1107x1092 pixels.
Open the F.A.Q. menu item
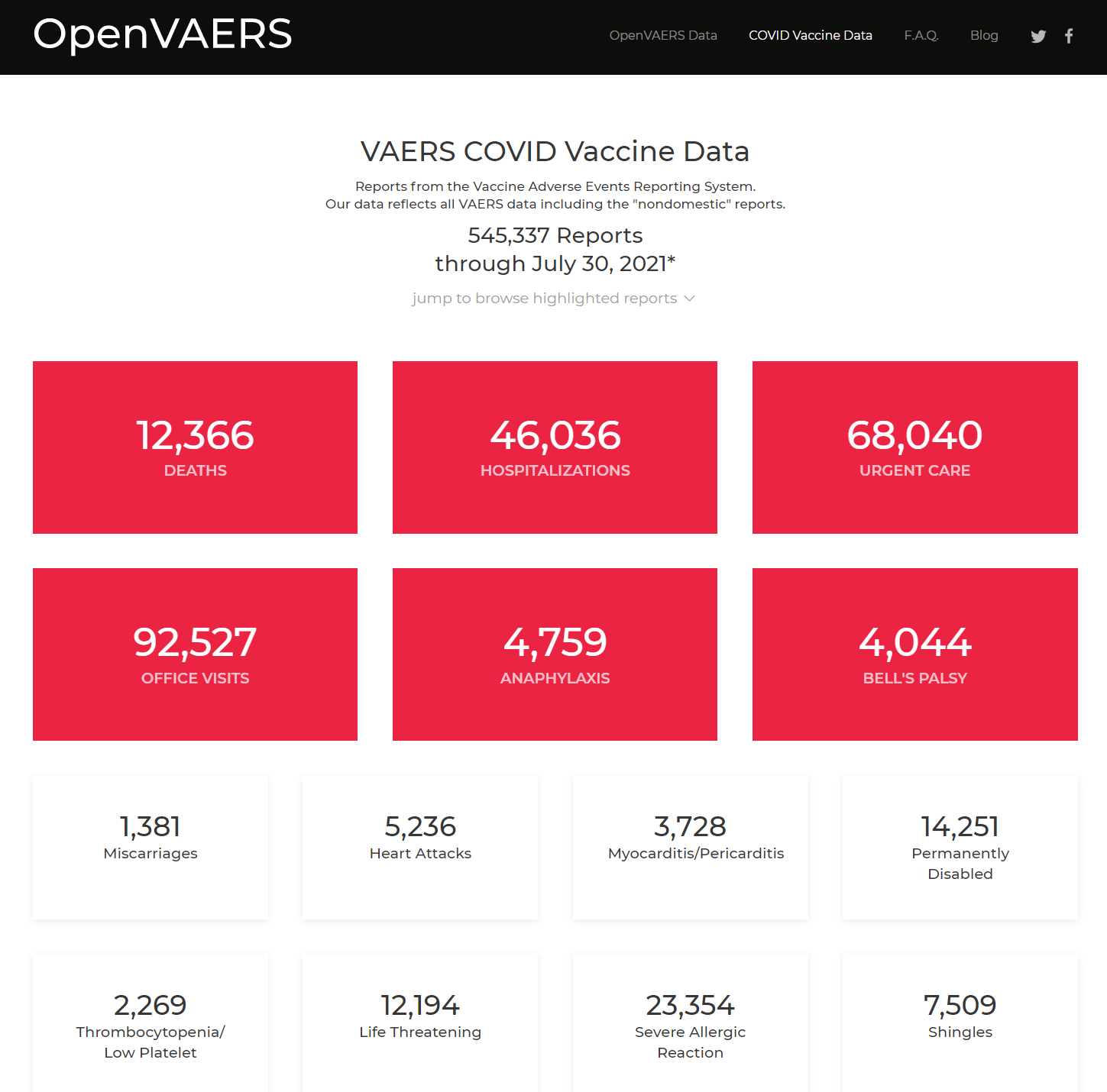click(x=921, y=35)
